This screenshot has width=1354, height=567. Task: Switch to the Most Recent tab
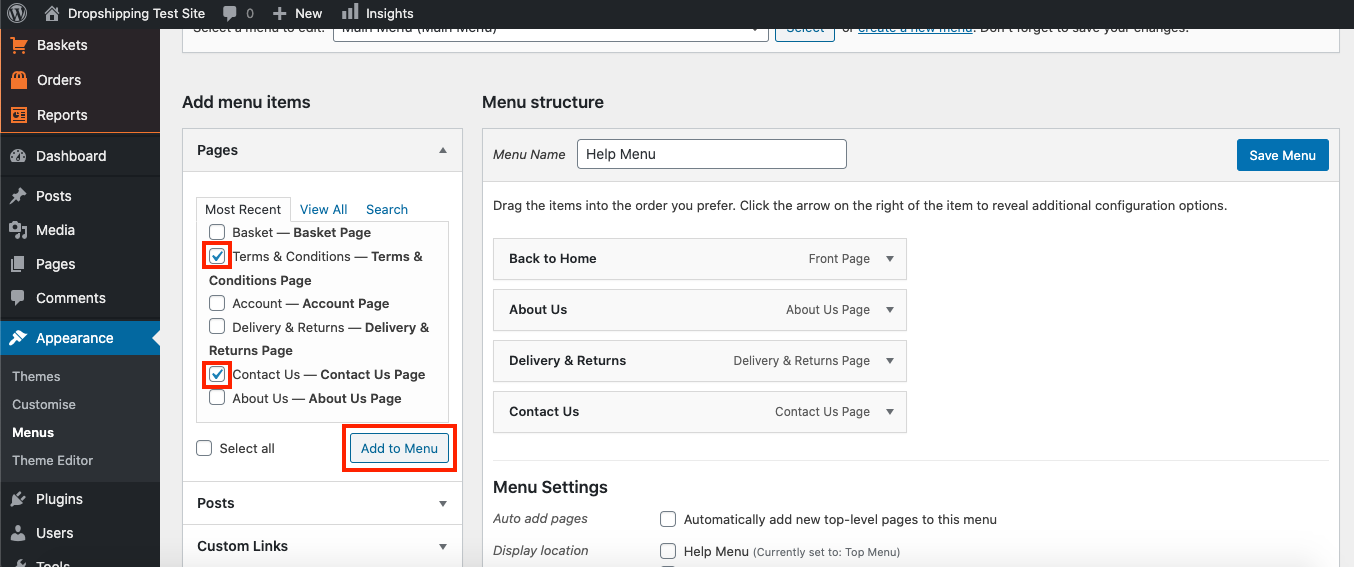pyautogui.click(x=243, y=209)
